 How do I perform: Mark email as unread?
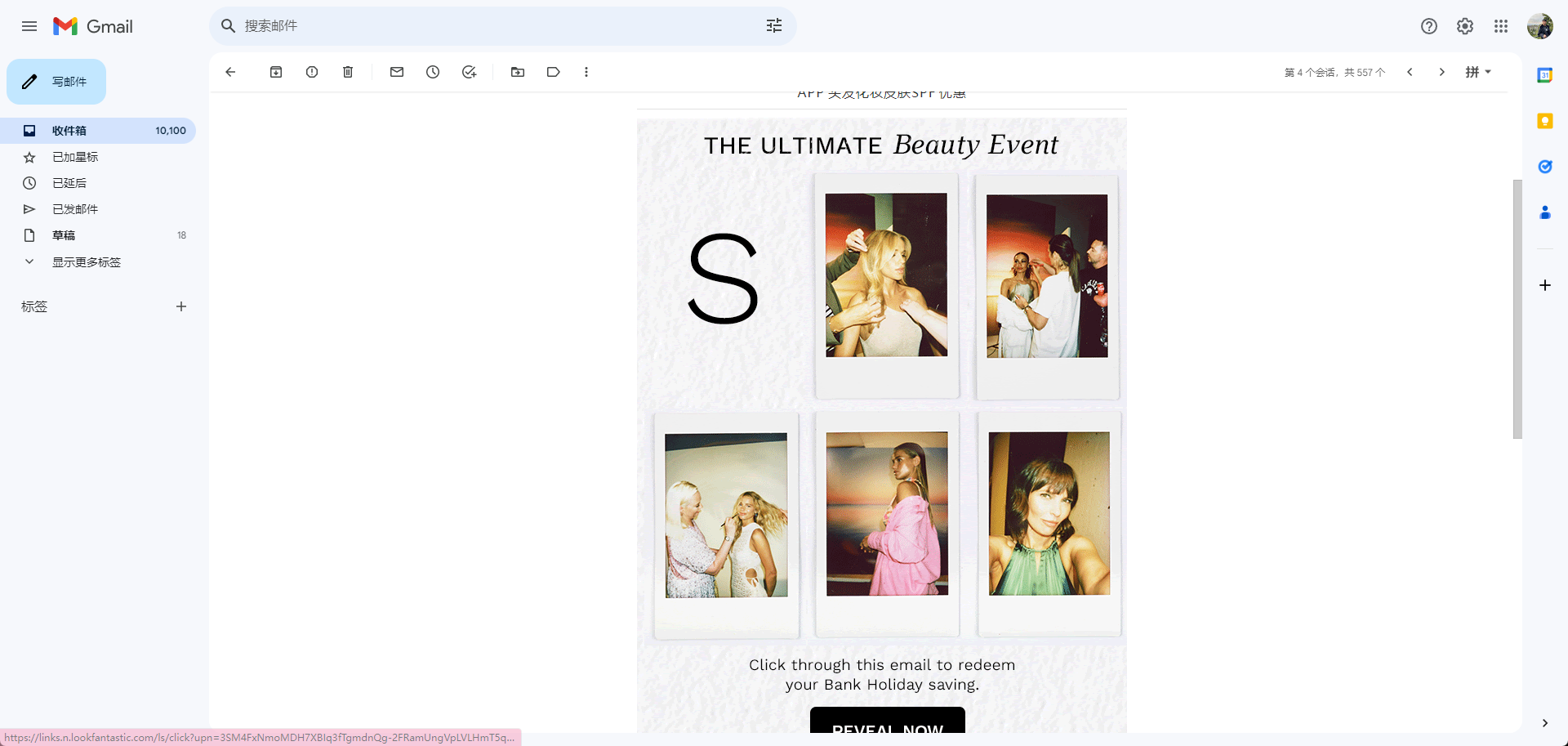[x=397, y=72]
